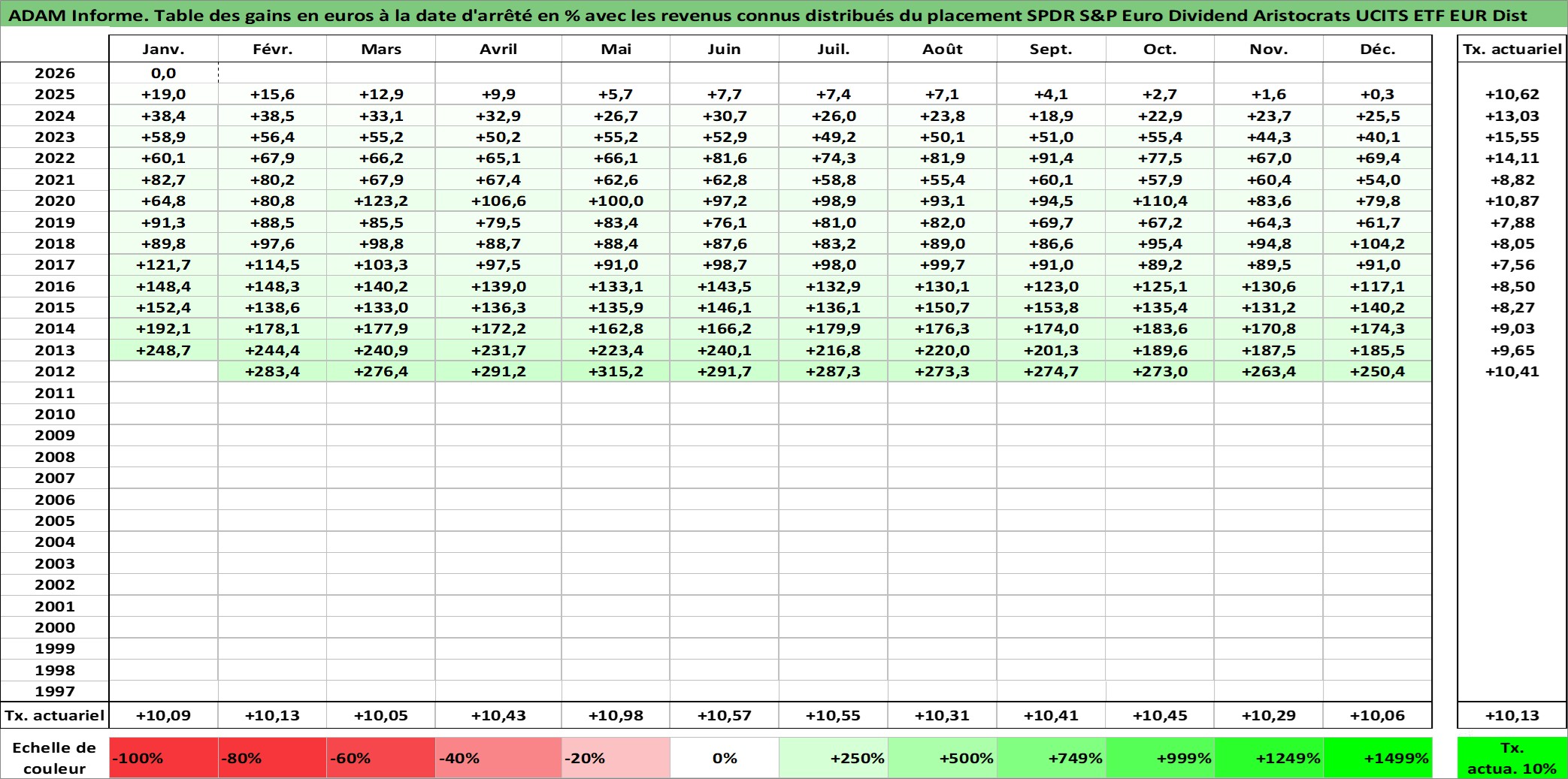Click the +1249% green swatch
The width and height of the screenshot is (1568, 779).
pos(1269,758)
